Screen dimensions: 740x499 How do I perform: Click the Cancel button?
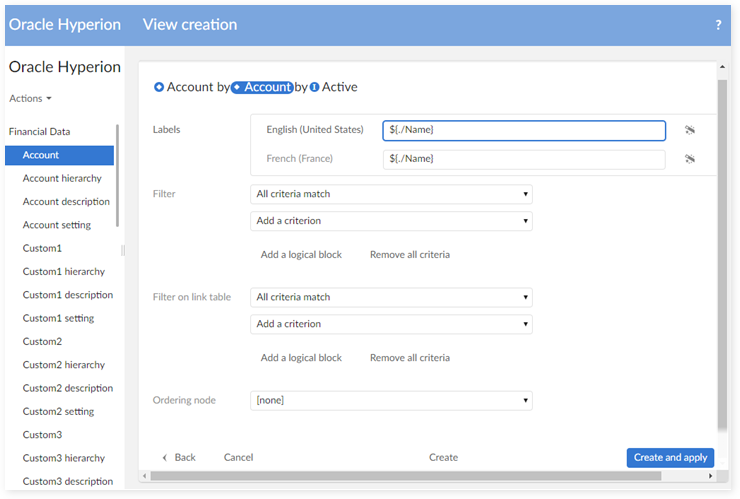(238, 458)
